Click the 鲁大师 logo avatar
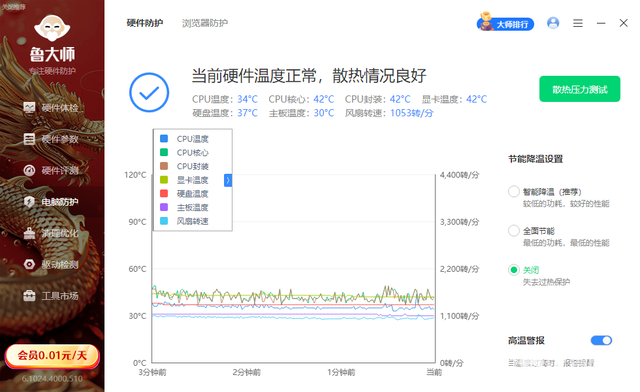This screenshot has height=392, width=640. point(52,28)
